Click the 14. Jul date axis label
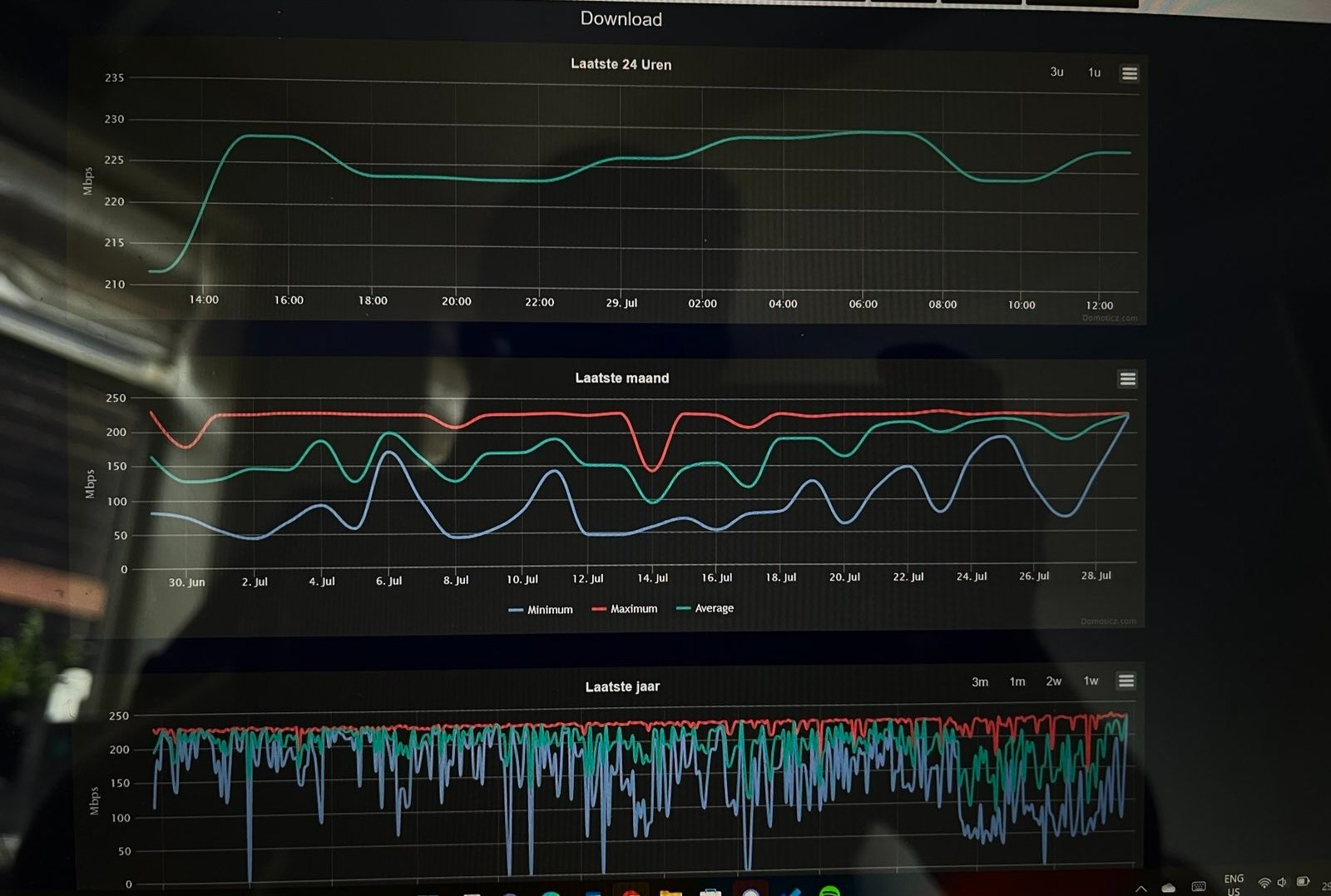1331x896 pixels. pyautogui.click(x=652, y=577)
